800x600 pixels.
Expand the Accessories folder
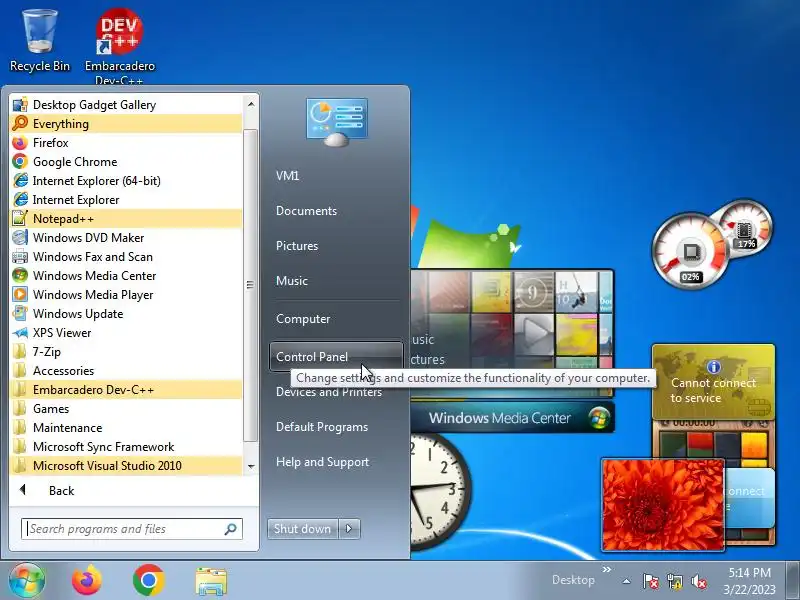point(126,370)
